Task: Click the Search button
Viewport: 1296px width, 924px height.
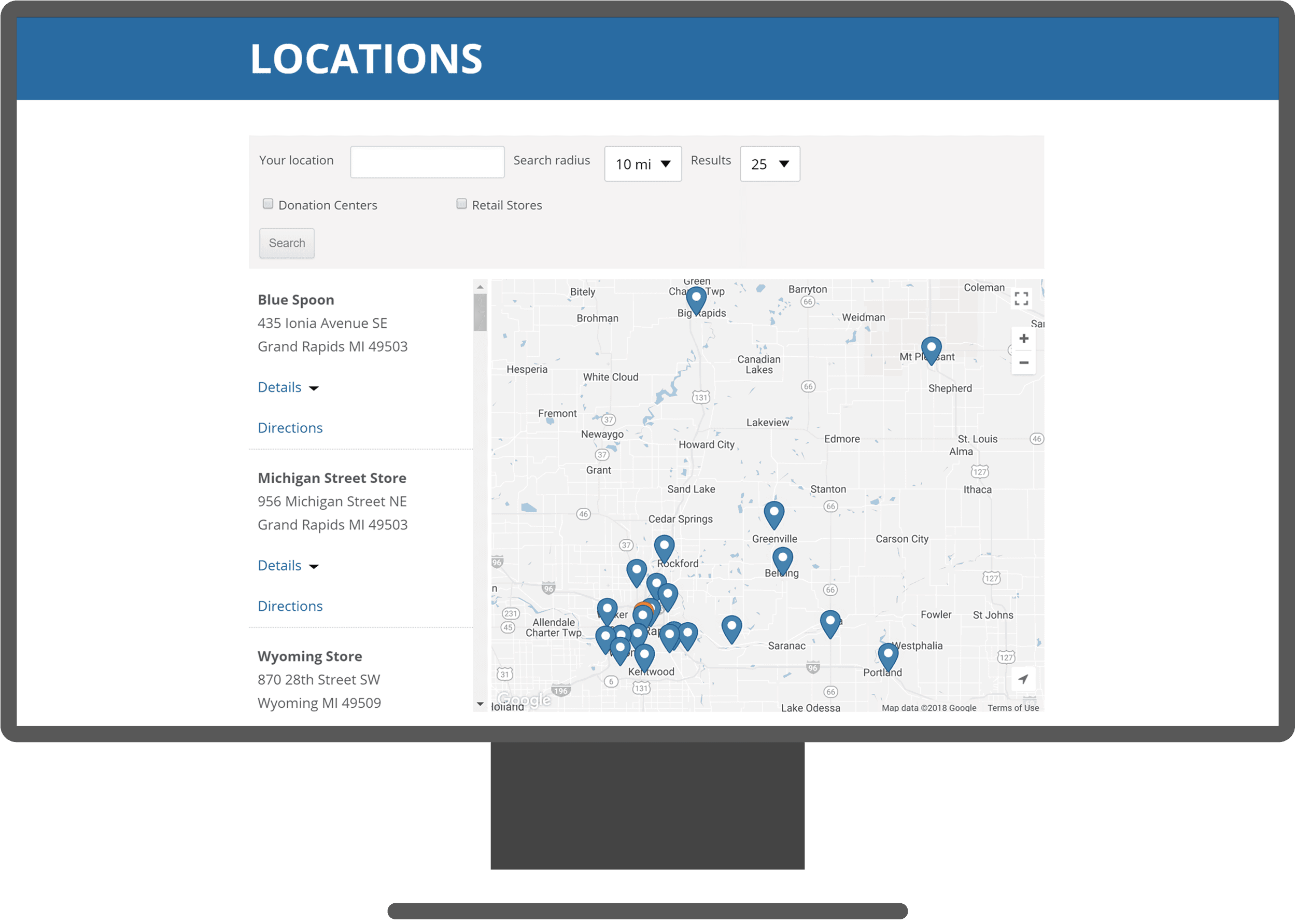Action: pyautogui.click(x=288, y=242)
